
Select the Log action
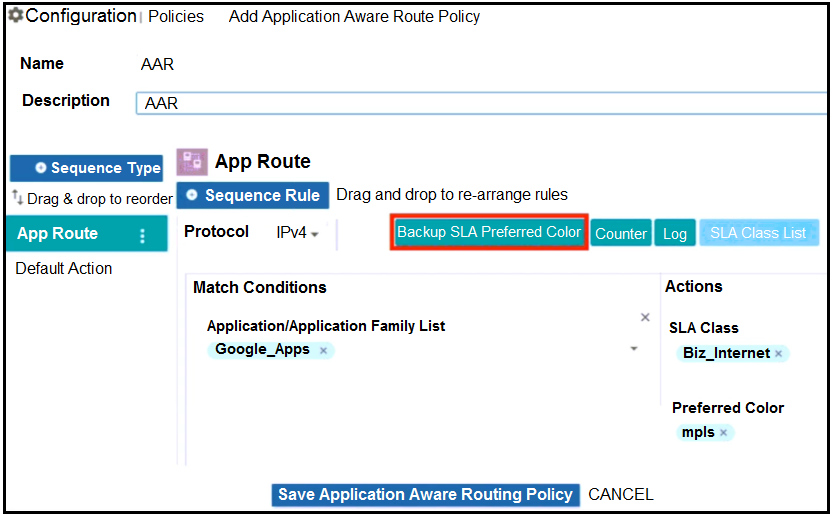(675, 233)
